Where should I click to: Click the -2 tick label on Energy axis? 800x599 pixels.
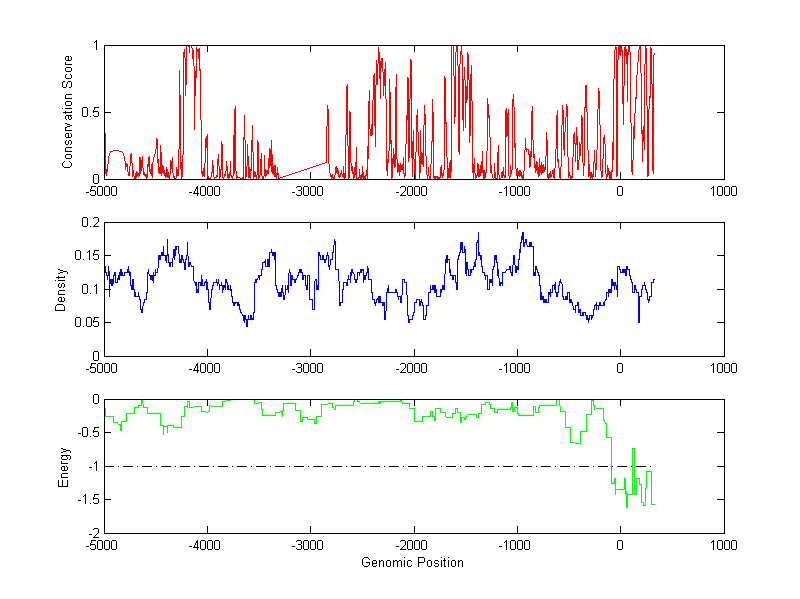coord(91,533)
